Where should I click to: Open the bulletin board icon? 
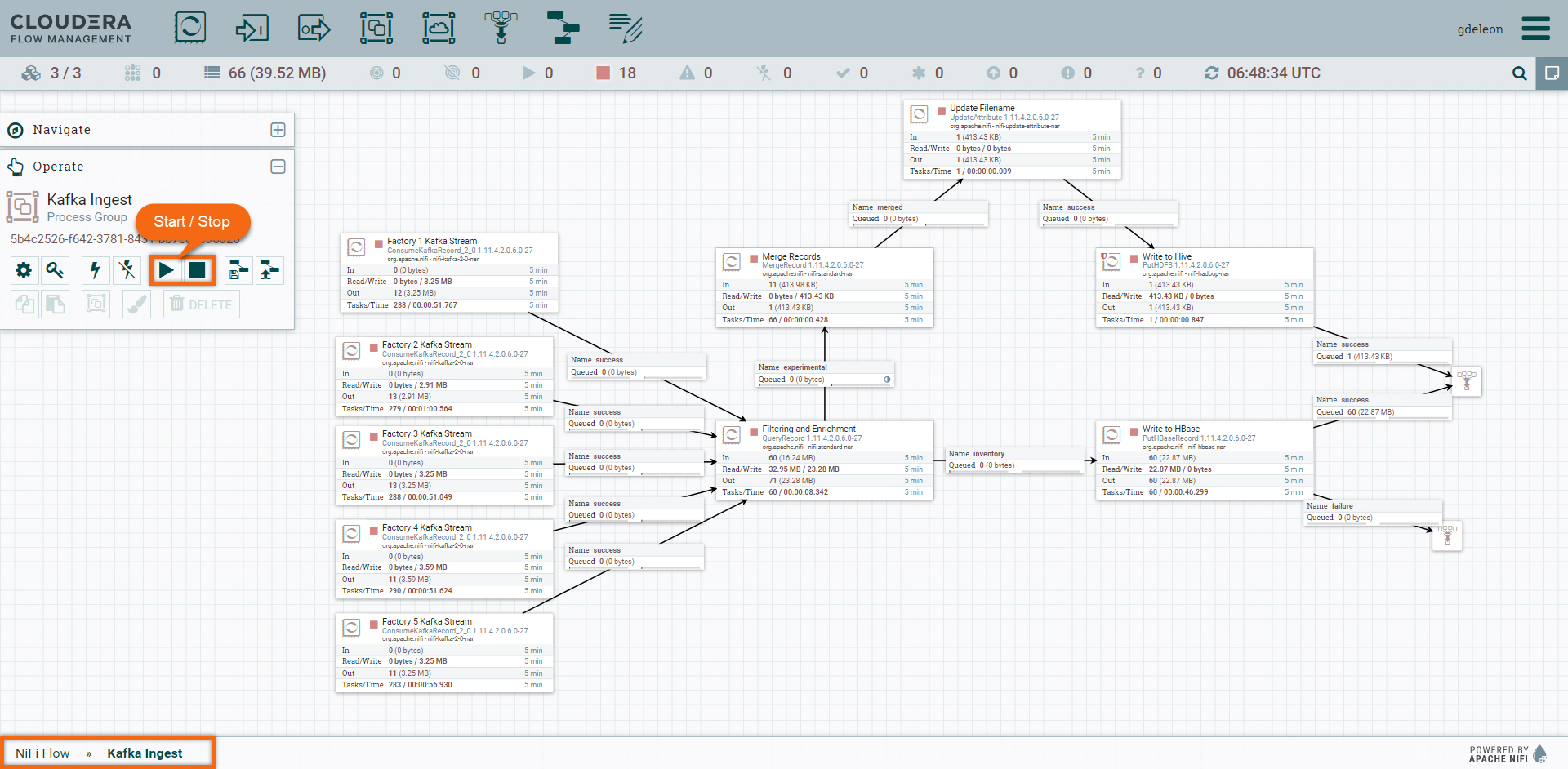(1552, 73)
